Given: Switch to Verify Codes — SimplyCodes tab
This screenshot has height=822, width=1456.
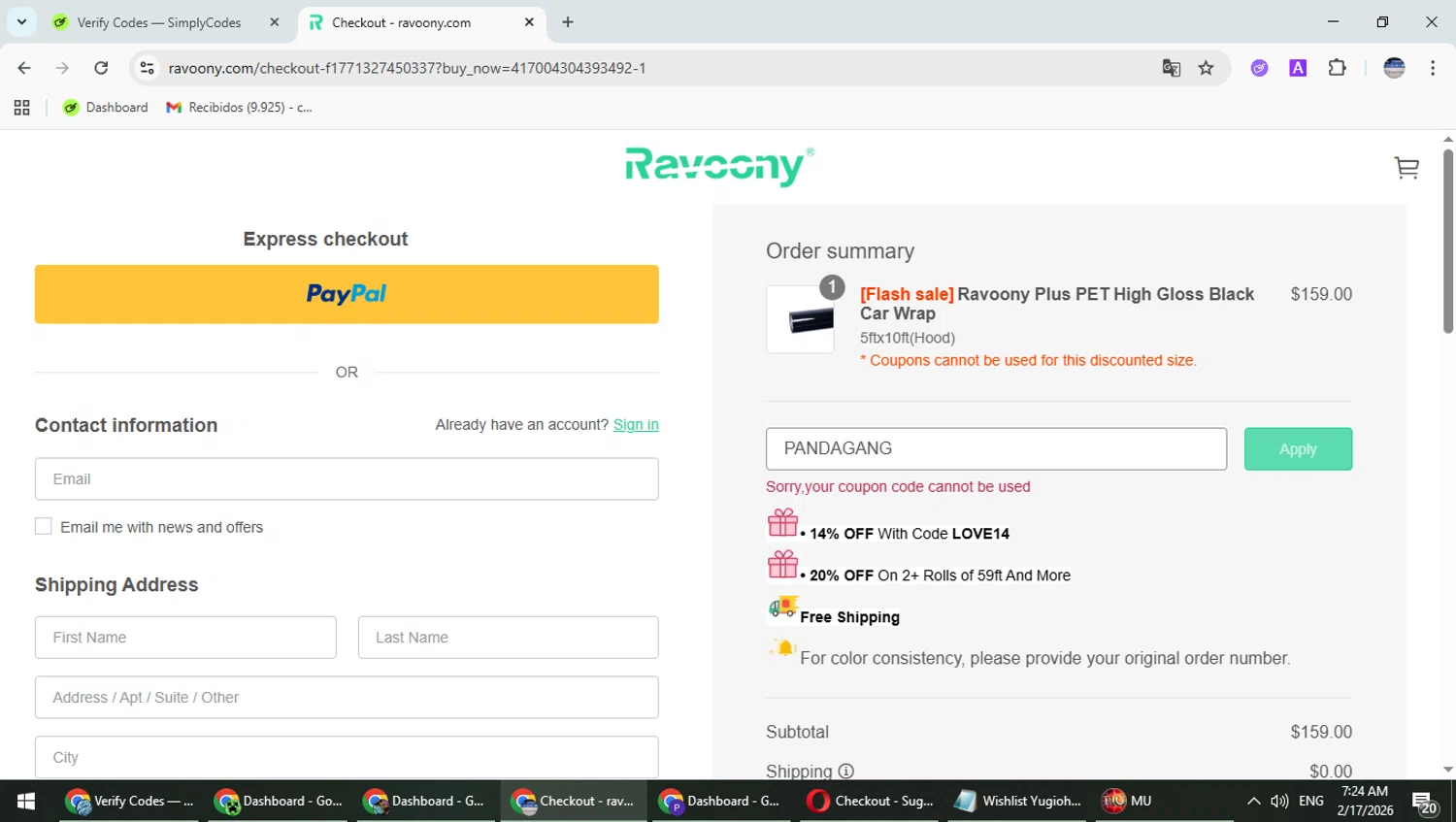Looking at the screenshot, I should [x=159, y=22].
